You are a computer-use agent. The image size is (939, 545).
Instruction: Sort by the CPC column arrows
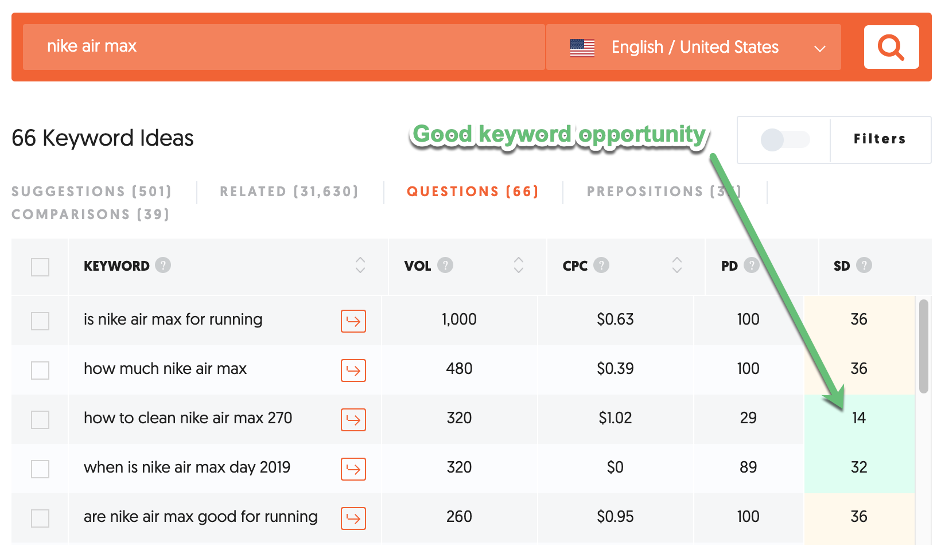pyautogui.click(x=677, y=265)
